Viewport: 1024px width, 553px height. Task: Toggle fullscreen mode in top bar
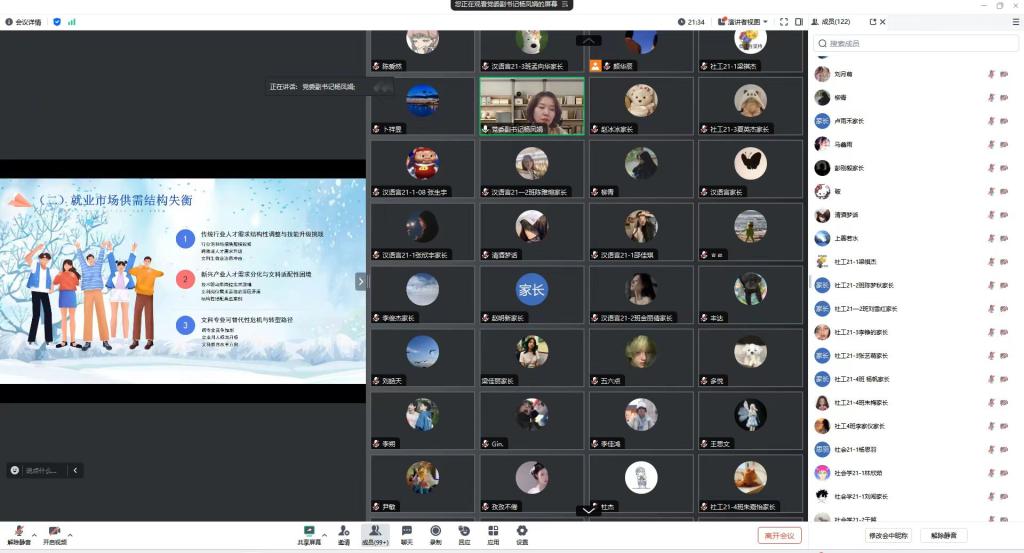pos(784,21)
